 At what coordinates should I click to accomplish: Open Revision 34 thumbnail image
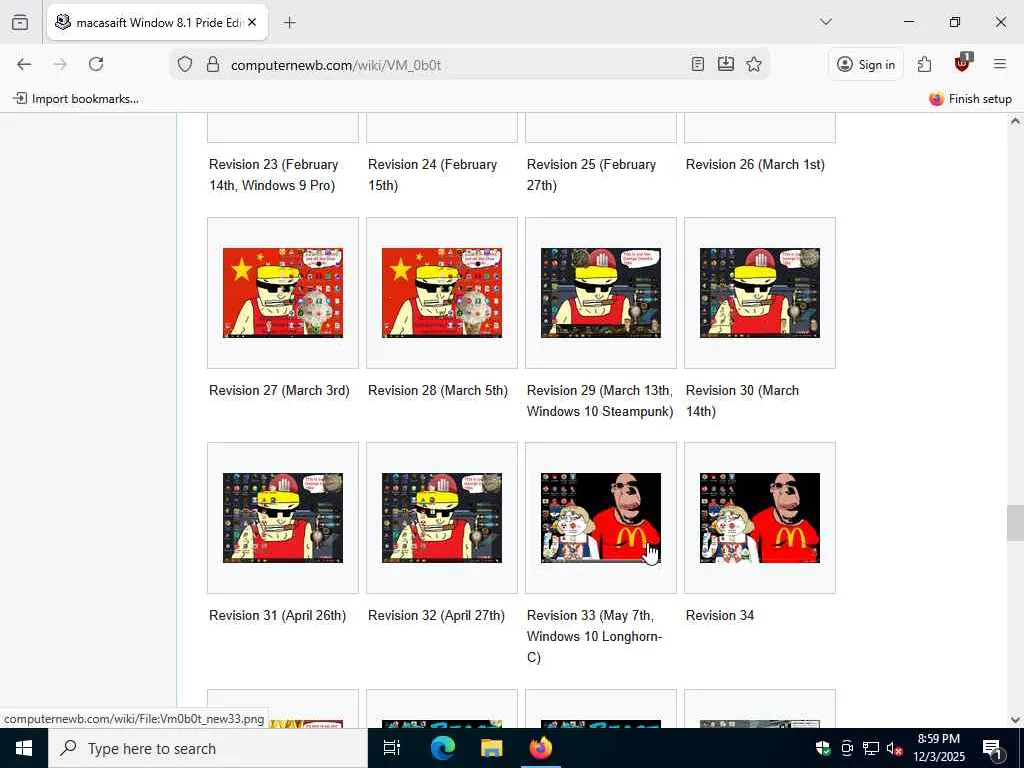pyautogui.click(x=760, y=518)
